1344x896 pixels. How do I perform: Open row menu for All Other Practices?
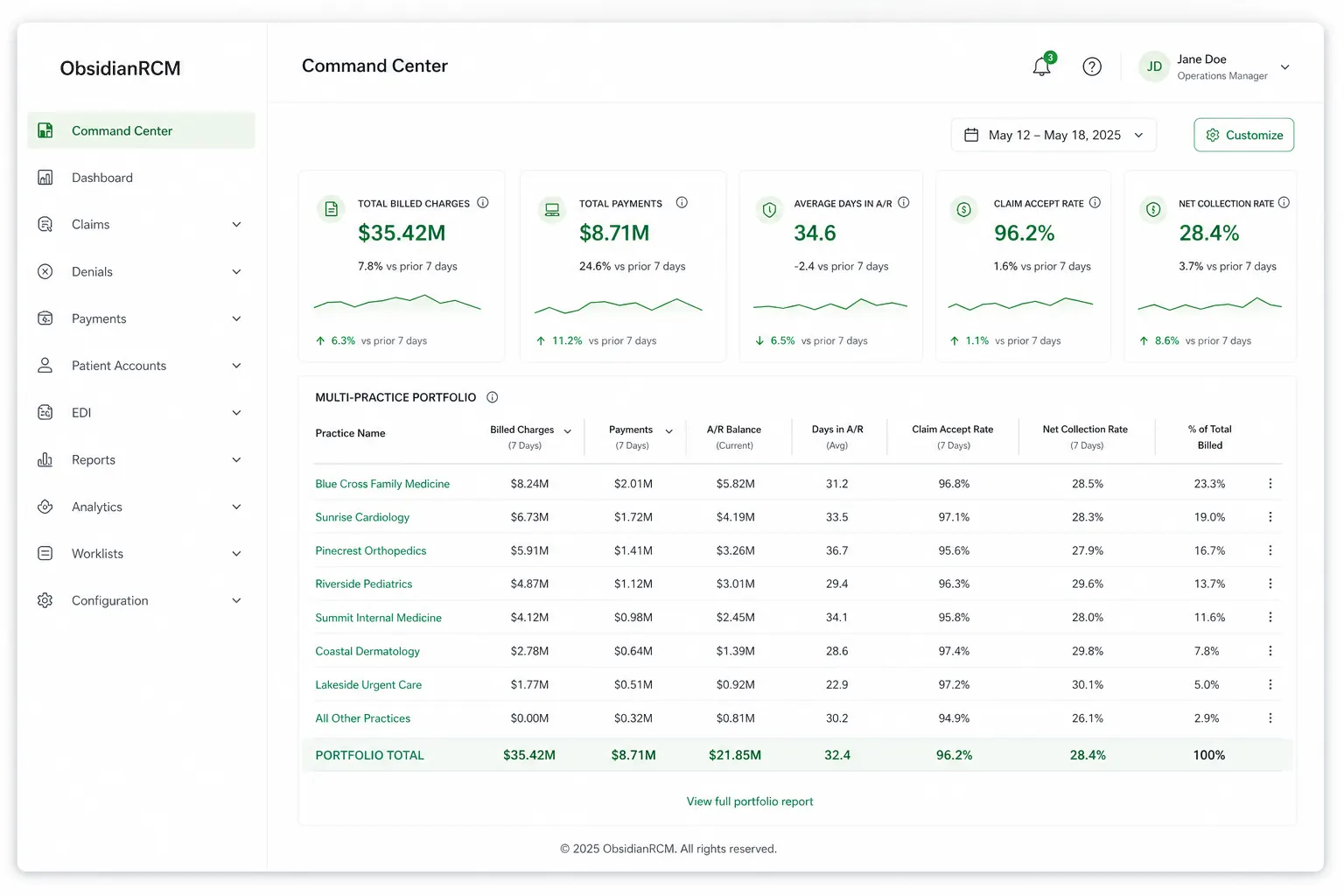(1270, 718)
